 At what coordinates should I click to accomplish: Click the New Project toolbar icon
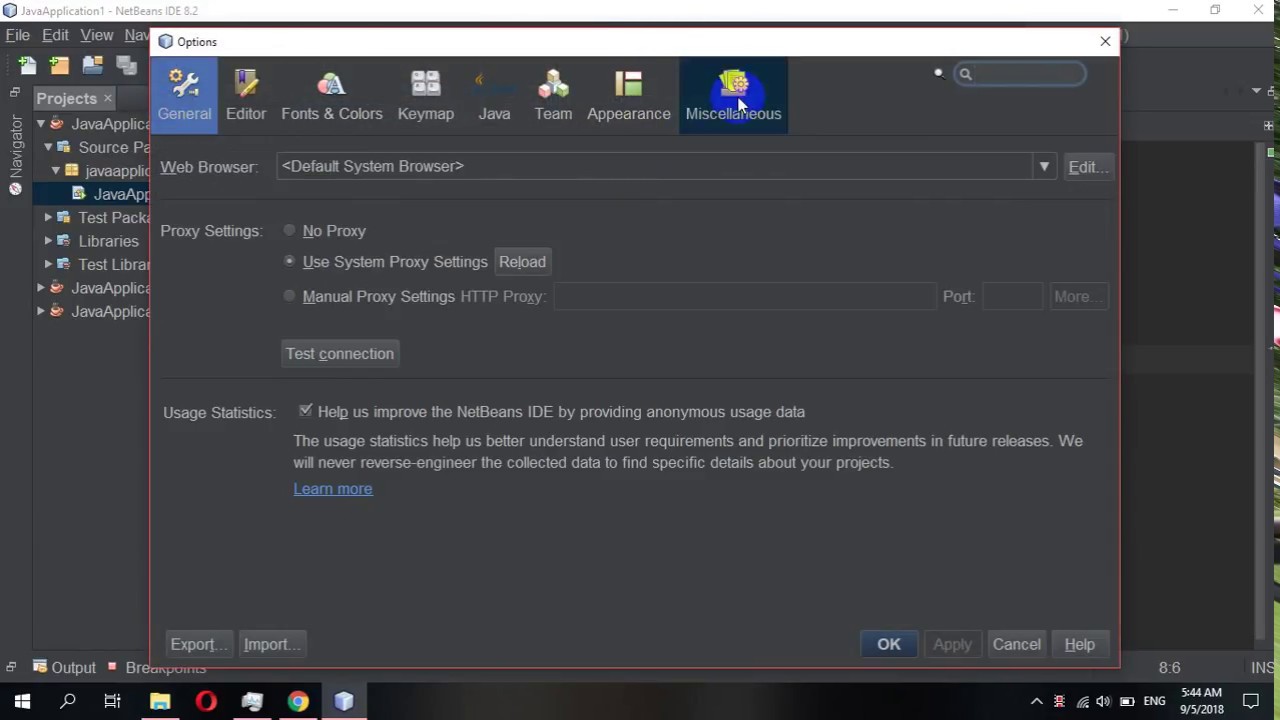point(60,65)
